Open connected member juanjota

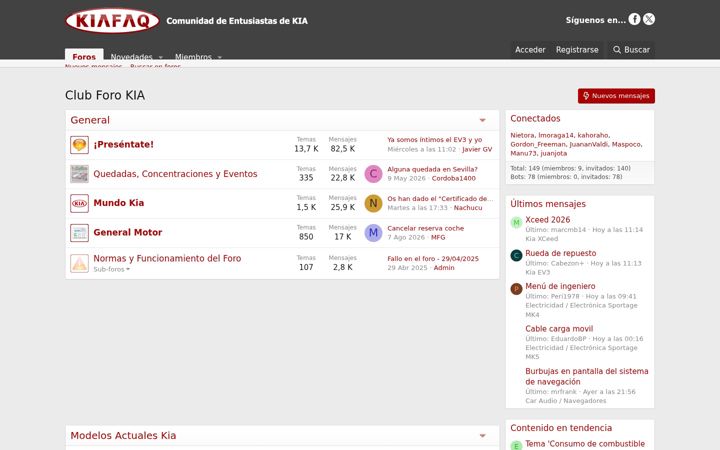click(x=553, y=153)
